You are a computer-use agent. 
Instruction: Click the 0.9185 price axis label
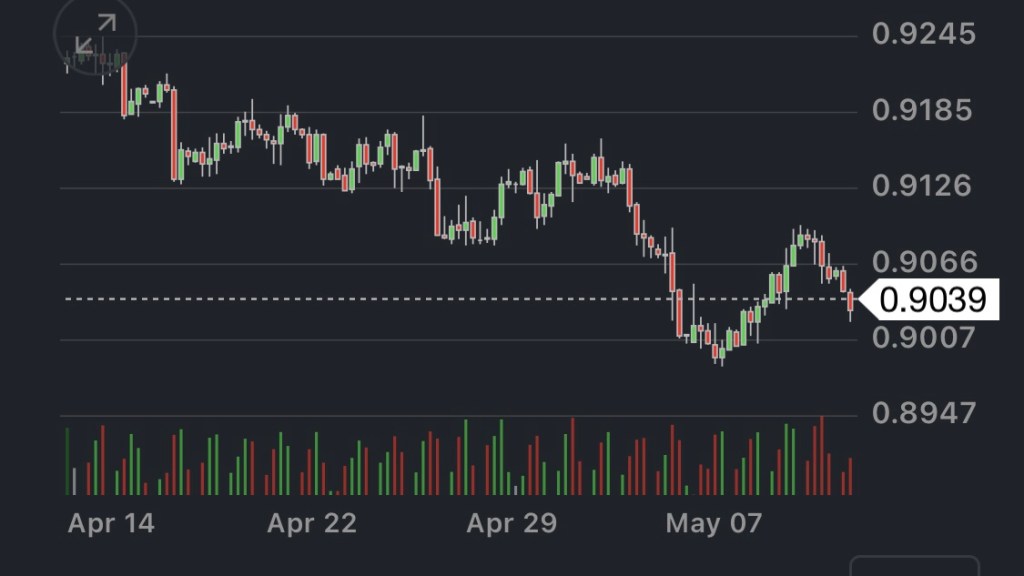922,110
